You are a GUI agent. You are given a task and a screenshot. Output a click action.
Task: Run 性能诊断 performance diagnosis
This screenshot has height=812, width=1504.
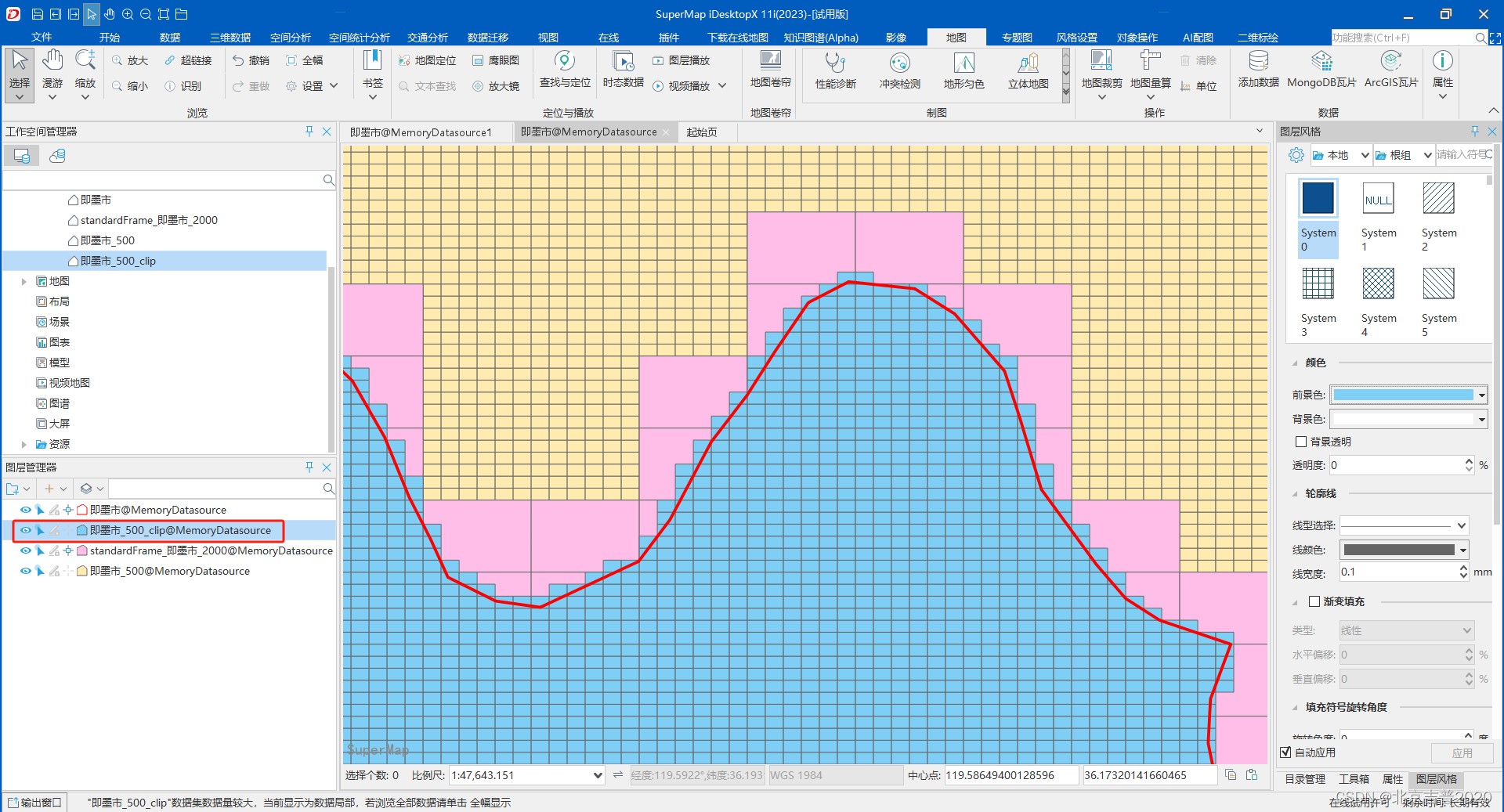836,70
